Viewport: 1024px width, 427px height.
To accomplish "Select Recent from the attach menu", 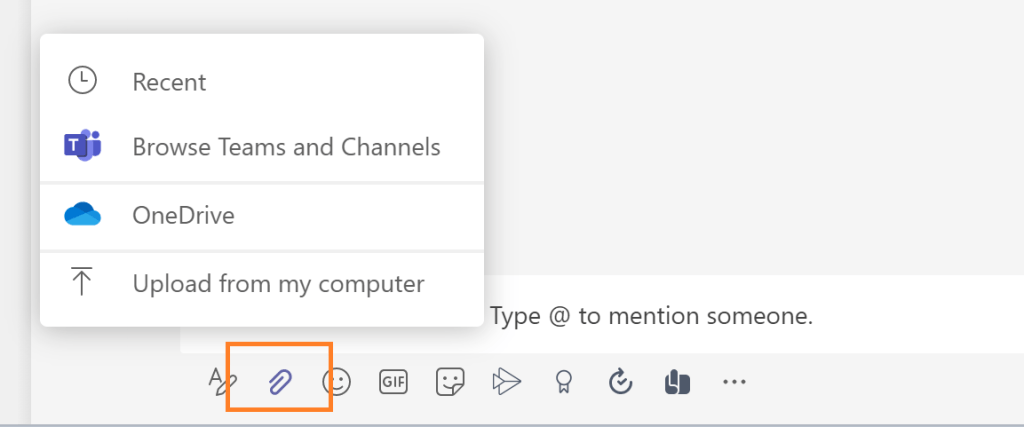I will coord(169,82).
